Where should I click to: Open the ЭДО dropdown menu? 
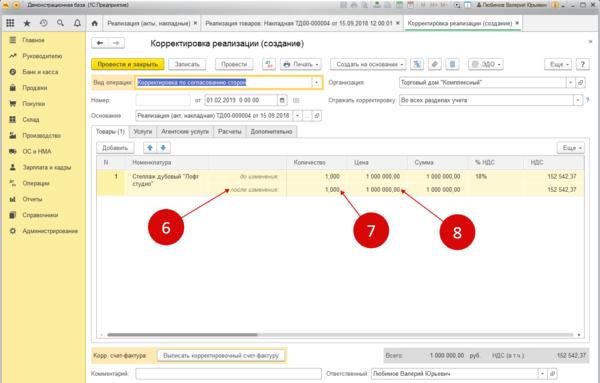point(486,64)
